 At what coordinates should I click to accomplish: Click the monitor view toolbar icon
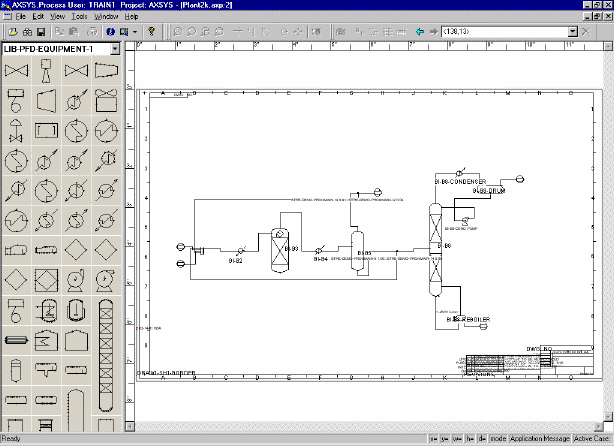tap(124, 32)
